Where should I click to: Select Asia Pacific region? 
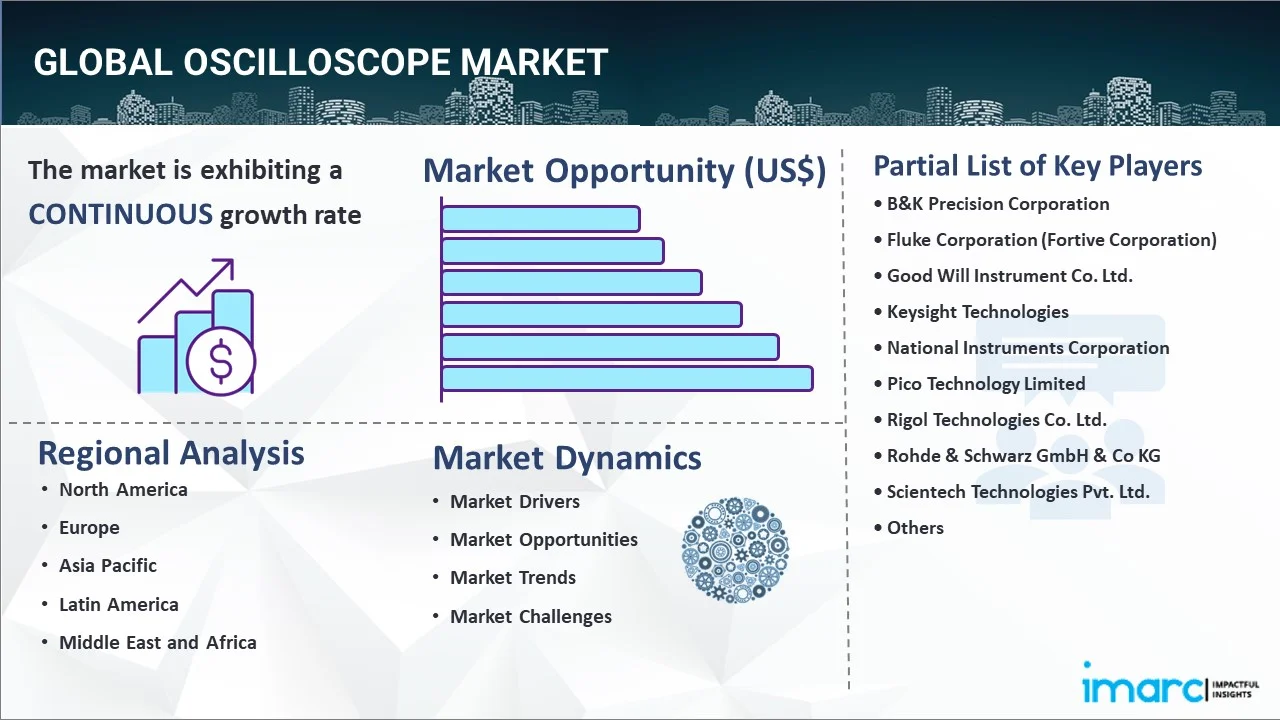(108, 566)
